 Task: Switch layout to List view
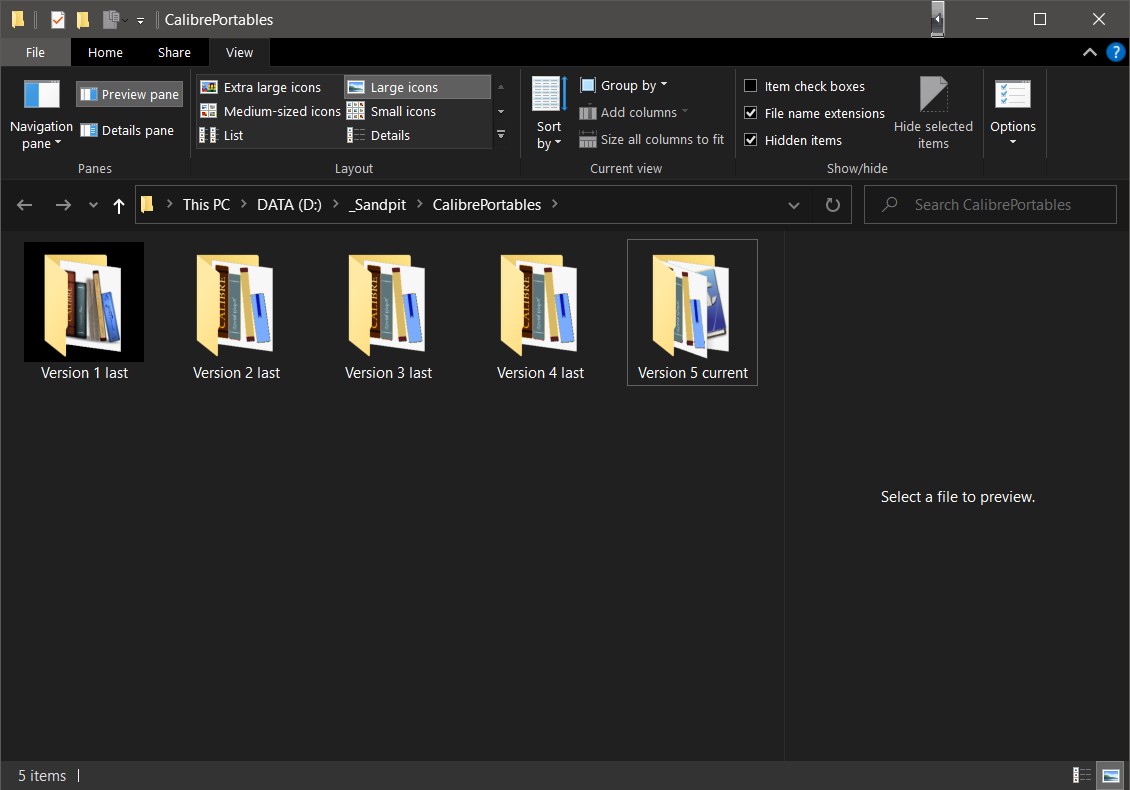(x=222, y=135)
